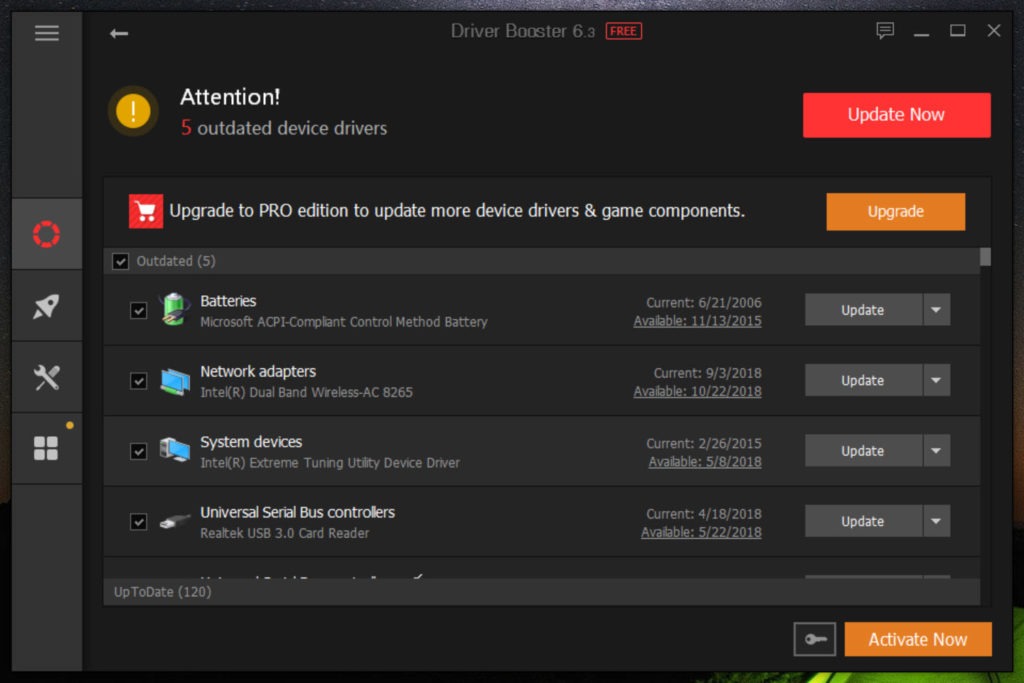Click the Update Now button

click(896, 115)
